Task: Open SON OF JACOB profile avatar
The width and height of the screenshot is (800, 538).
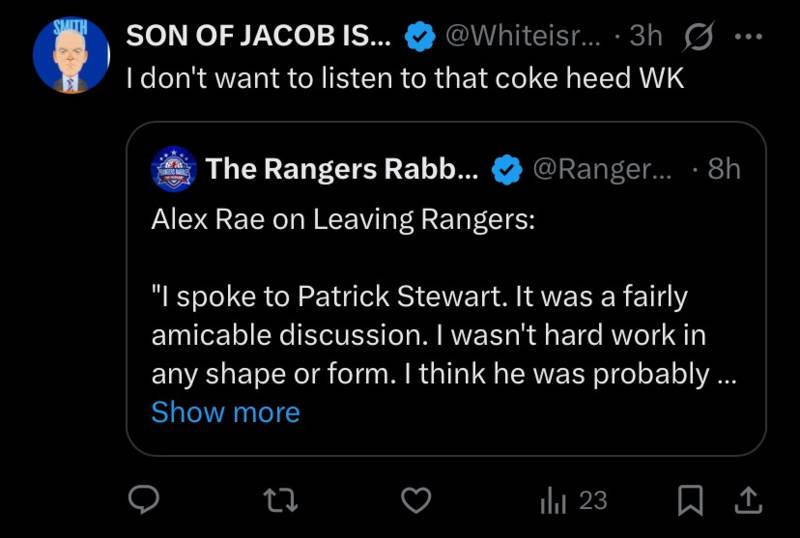Action: (x=71, y=56)
